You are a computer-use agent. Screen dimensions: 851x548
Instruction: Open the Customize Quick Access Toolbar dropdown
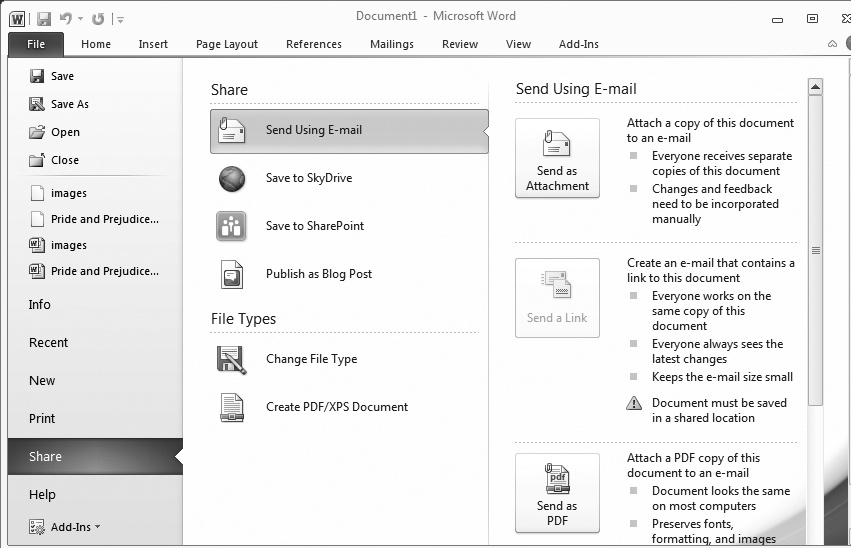click(x=120, y=20)
